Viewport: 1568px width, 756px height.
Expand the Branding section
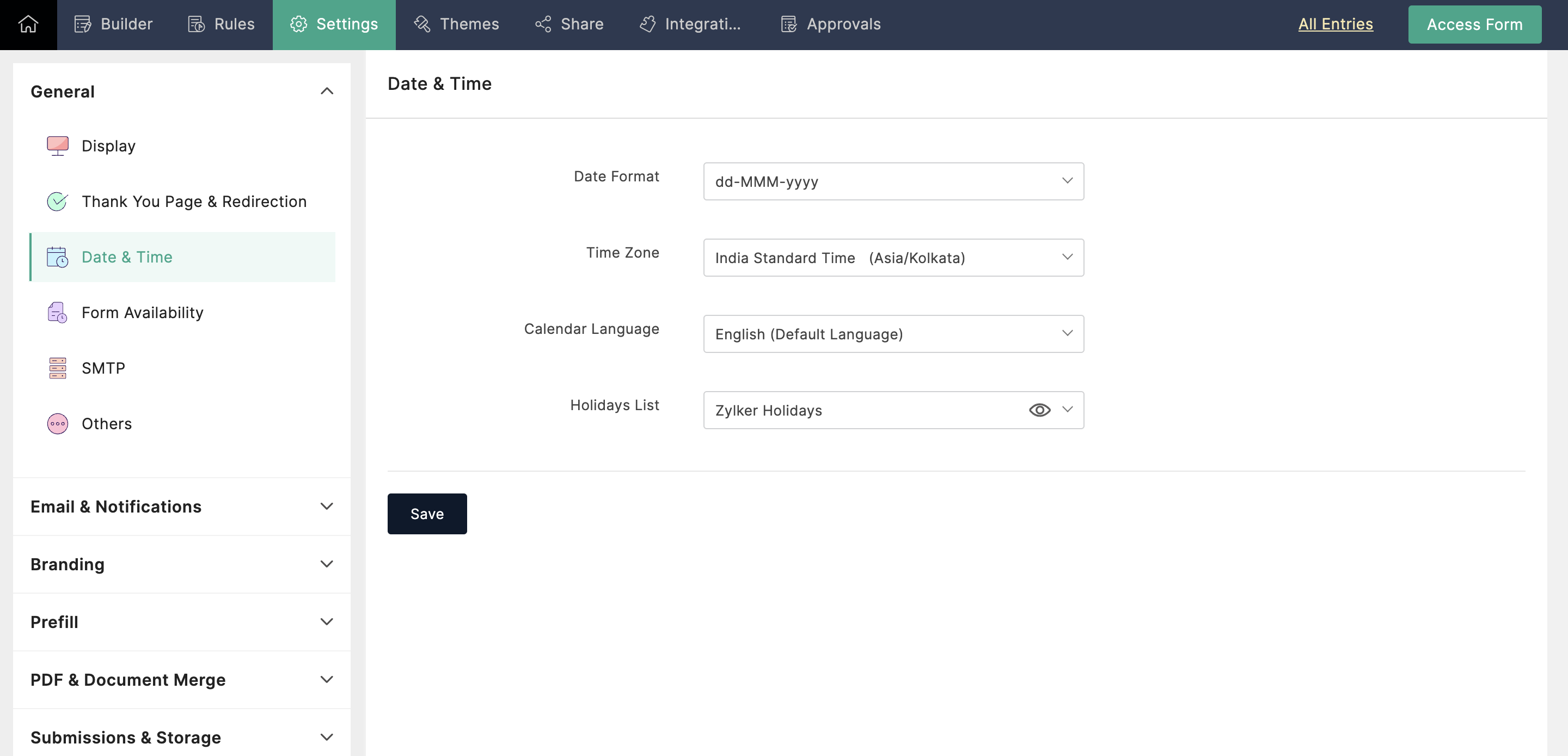(x=326, y=564)
